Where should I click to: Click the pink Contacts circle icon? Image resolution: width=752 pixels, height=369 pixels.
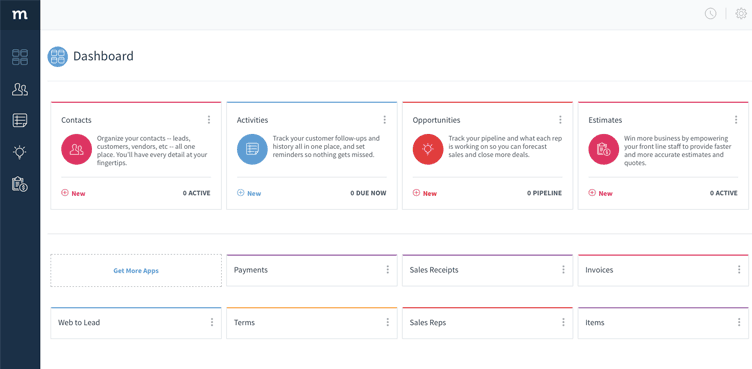(x=76, y=149)
